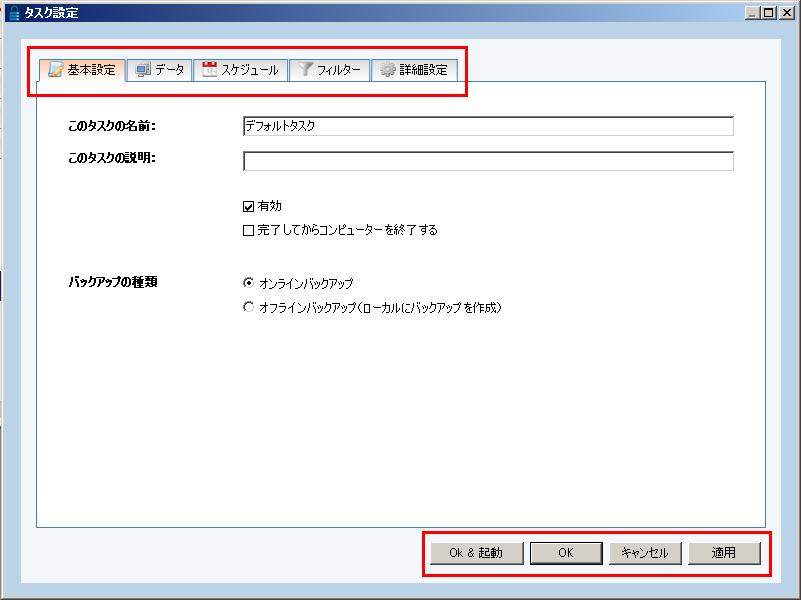Screen dimensions: 801x600
Task: Switch to the スケジュール tab
Action: point(240,70)
